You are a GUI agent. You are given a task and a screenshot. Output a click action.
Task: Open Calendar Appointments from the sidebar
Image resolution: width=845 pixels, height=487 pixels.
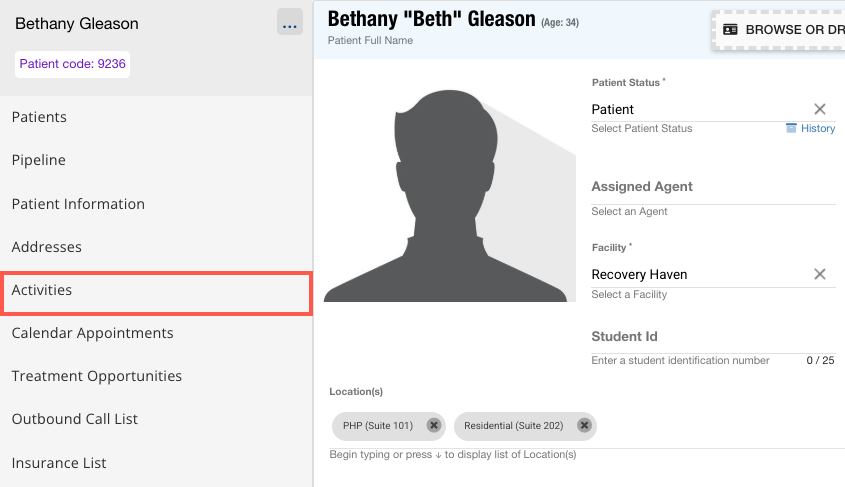[92, 333]
